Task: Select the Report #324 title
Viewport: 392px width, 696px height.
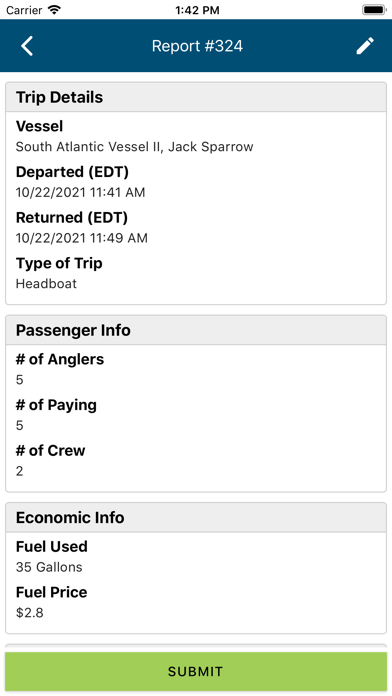Action: 197,46
